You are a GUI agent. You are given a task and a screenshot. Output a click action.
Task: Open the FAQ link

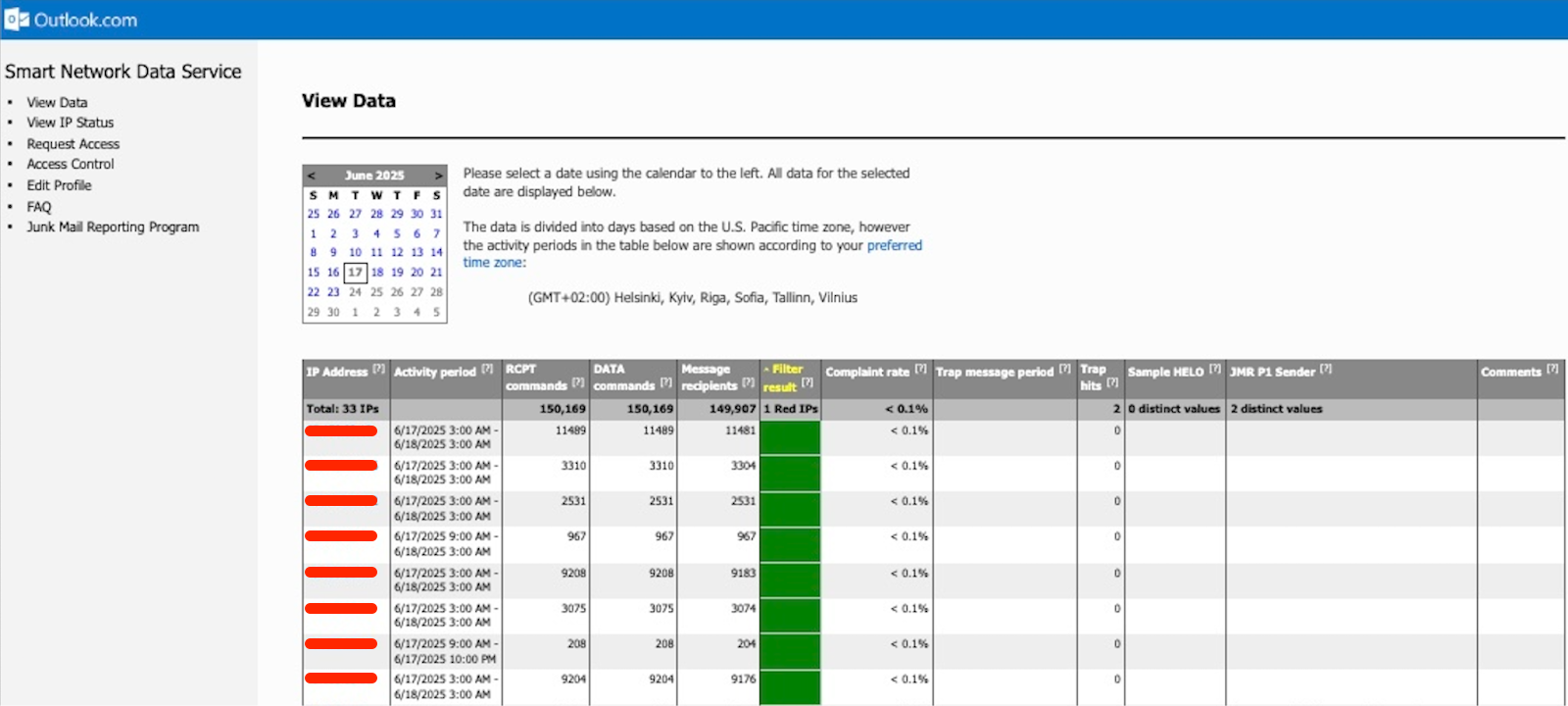coord(39,207)
